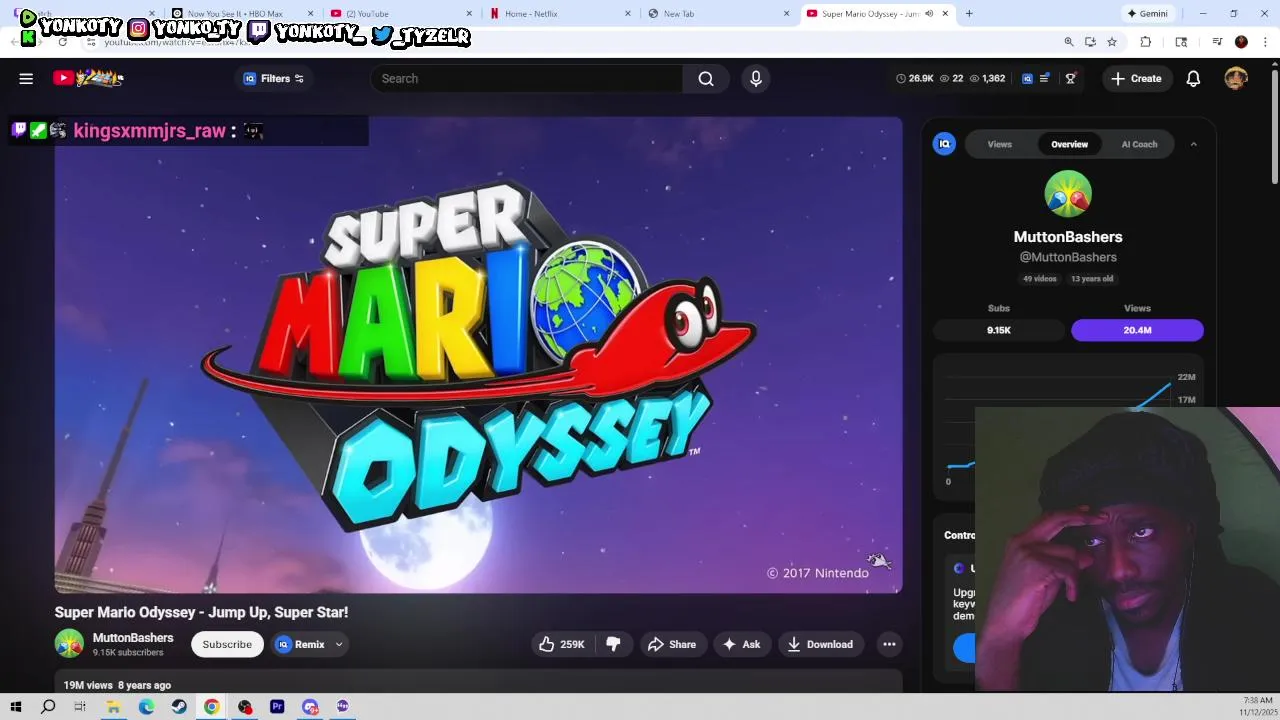Screen dimensions: 1280x720
Task: Open the vidIQ Filters dropdown
Action: pos(273,78)
